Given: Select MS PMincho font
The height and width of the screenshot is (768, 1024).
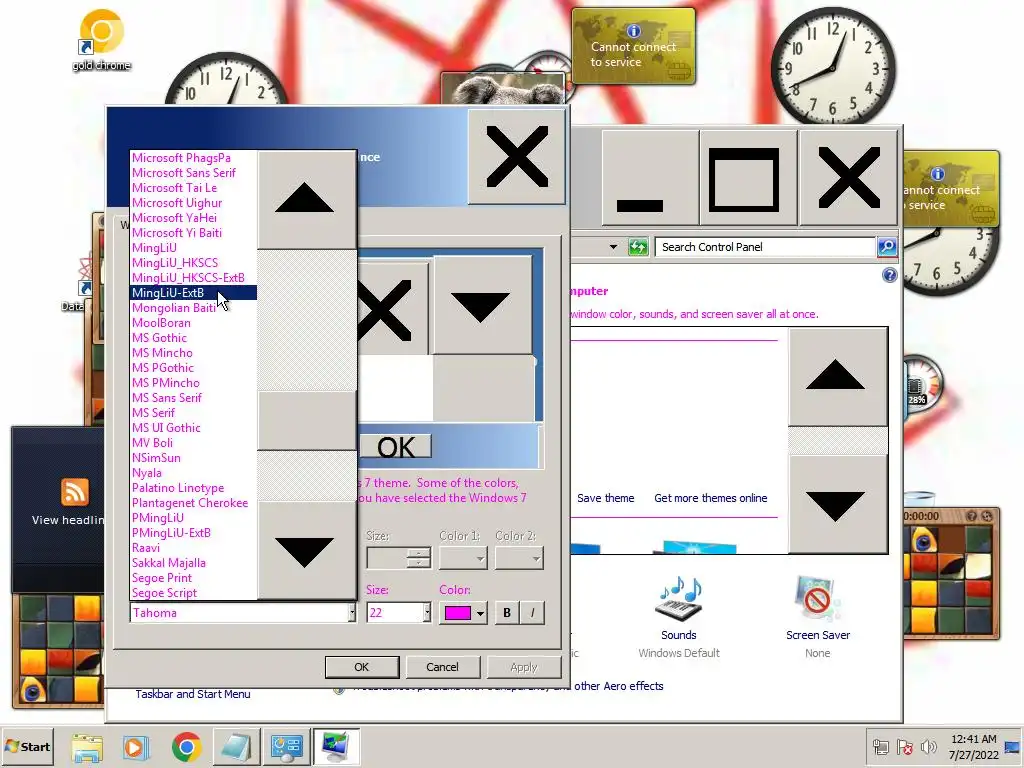Looking at the screenshot, I should [x=193, y=383].
